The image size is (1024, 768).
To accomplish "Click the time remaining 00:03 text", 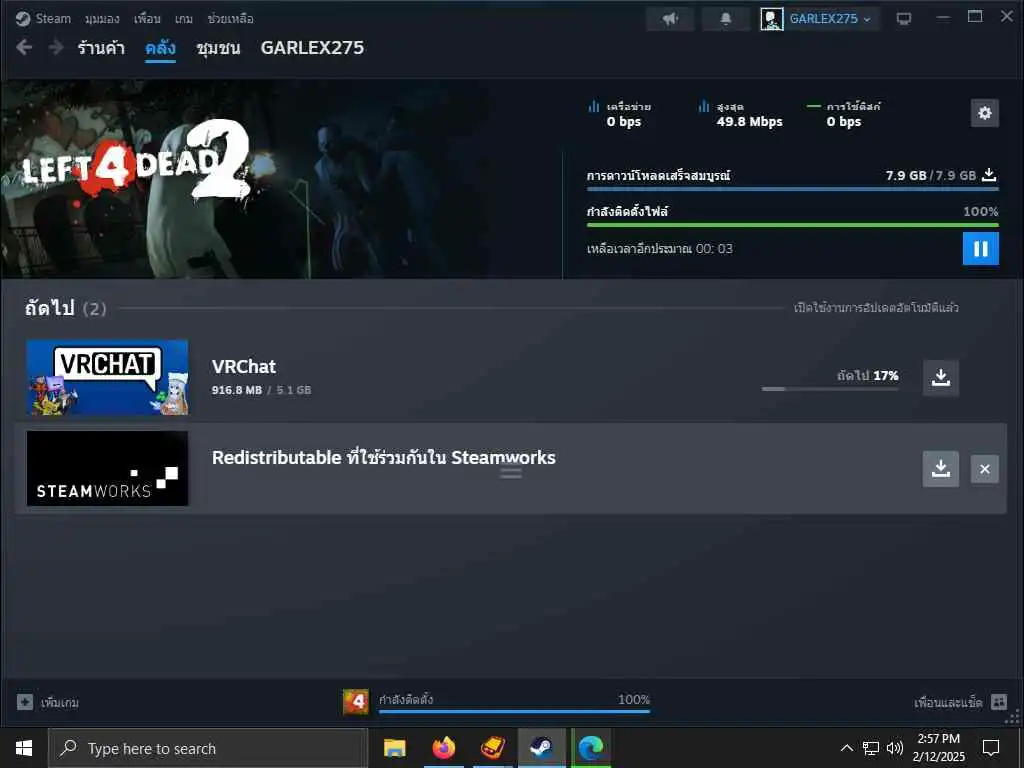I will click(x=660, y=248).
